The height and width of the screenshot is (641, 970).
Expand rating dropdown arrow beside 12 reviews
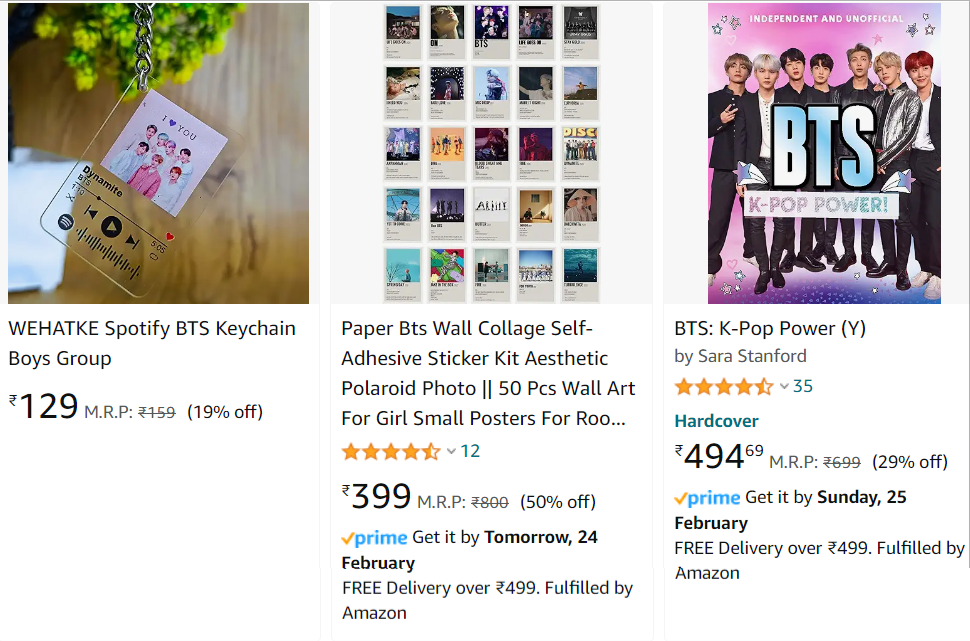click(x=451, y=452)
